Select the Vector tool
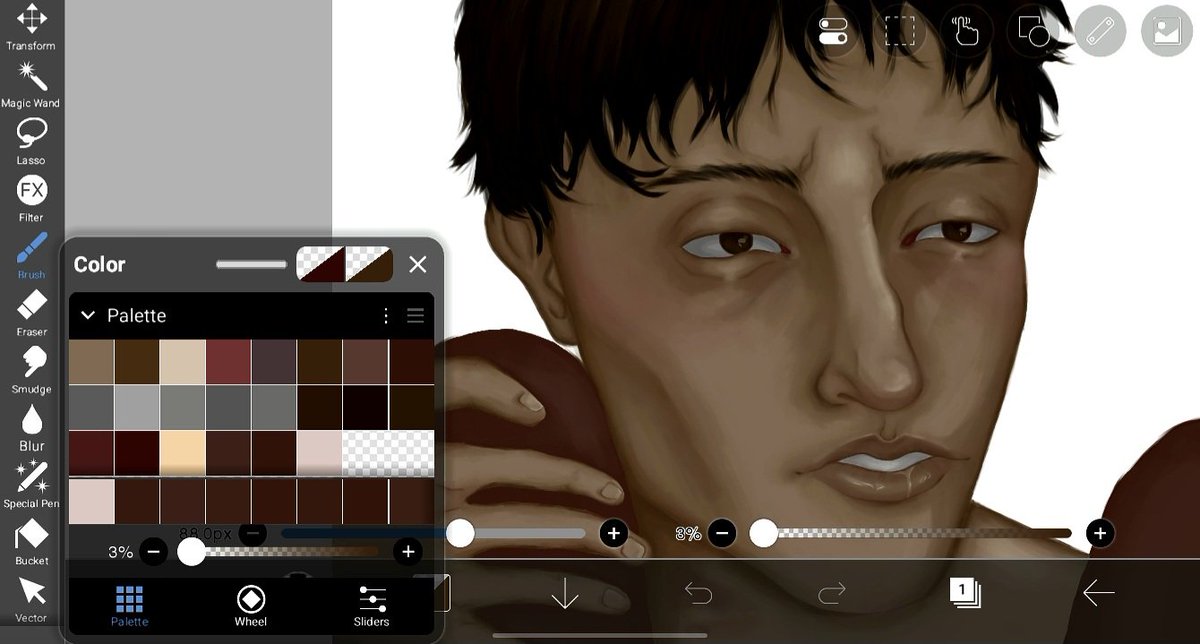Viewport: 1200px width, 644px height. [31, 598]
